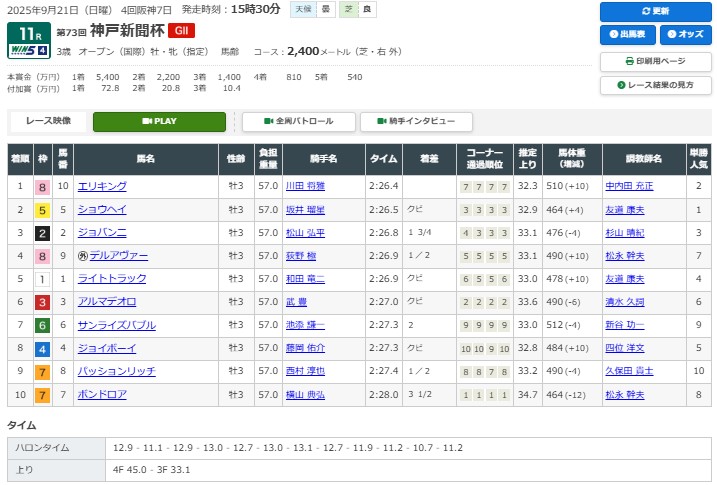Open the 出馬表 race card button
This screenshot has width=717, height=485.
(627, 35)
